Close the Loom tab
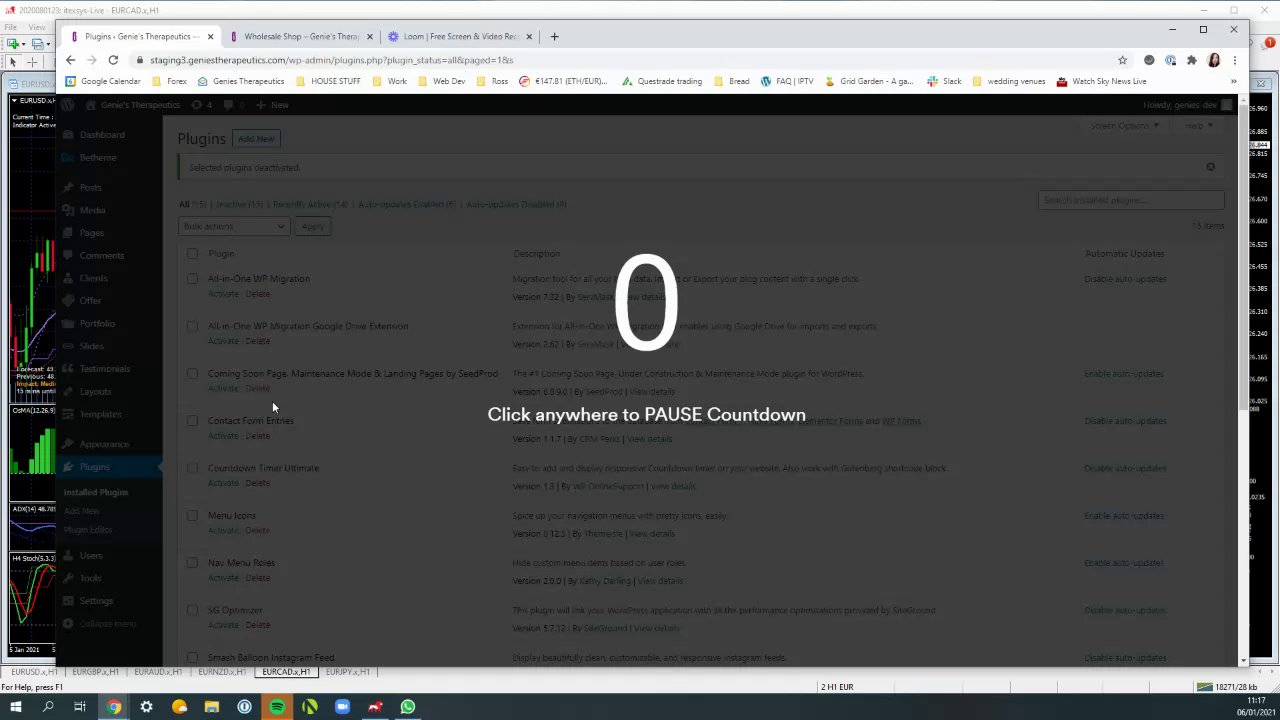 click(529, 36)
